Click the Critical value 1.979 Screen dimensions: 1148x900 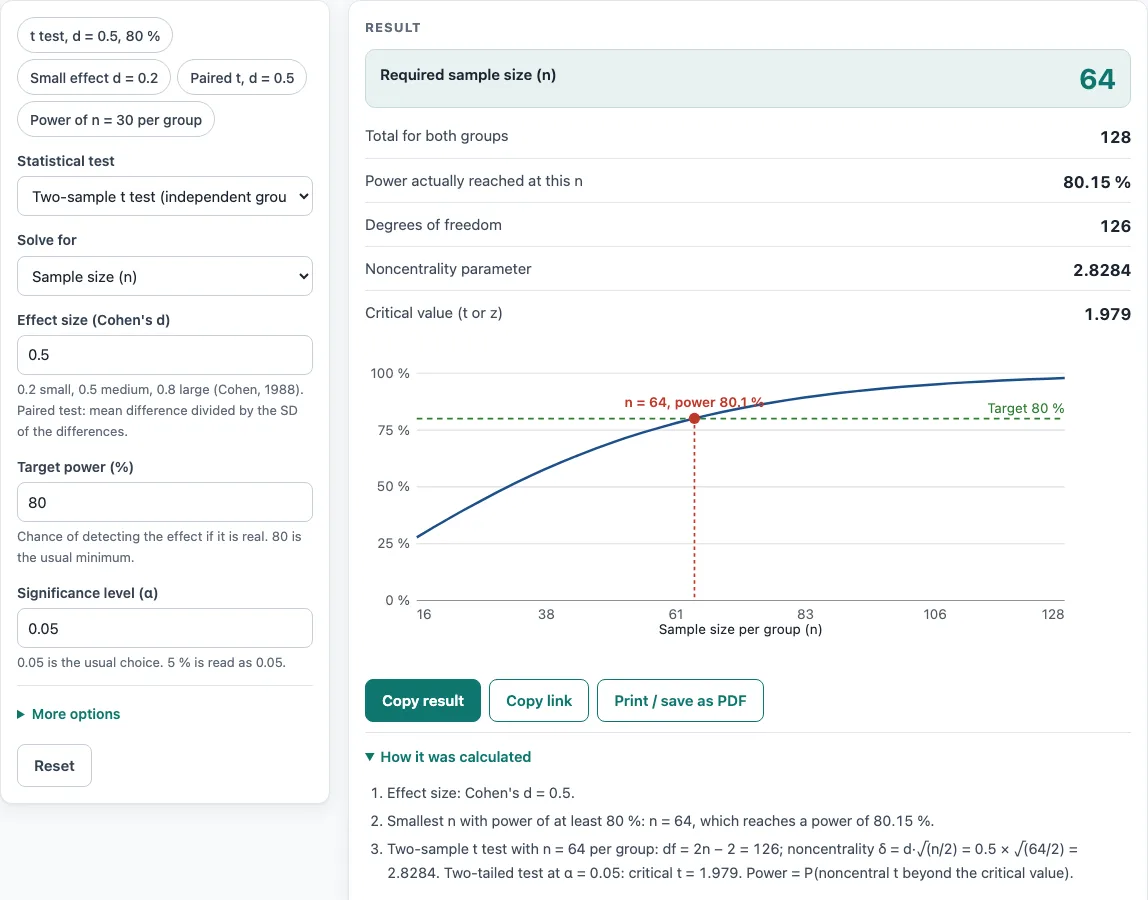pyautogui.click(x=1108, y=313)
